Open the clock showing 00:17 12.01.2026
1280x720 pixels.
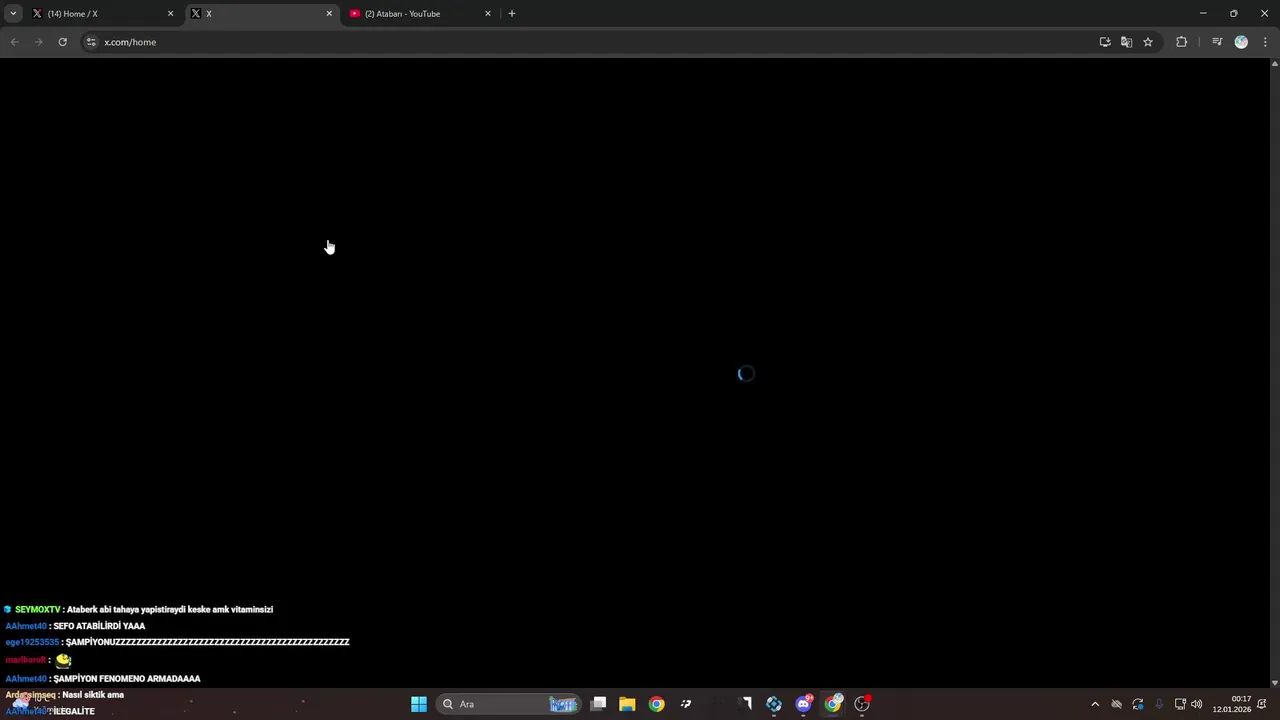click(1232, 704)
